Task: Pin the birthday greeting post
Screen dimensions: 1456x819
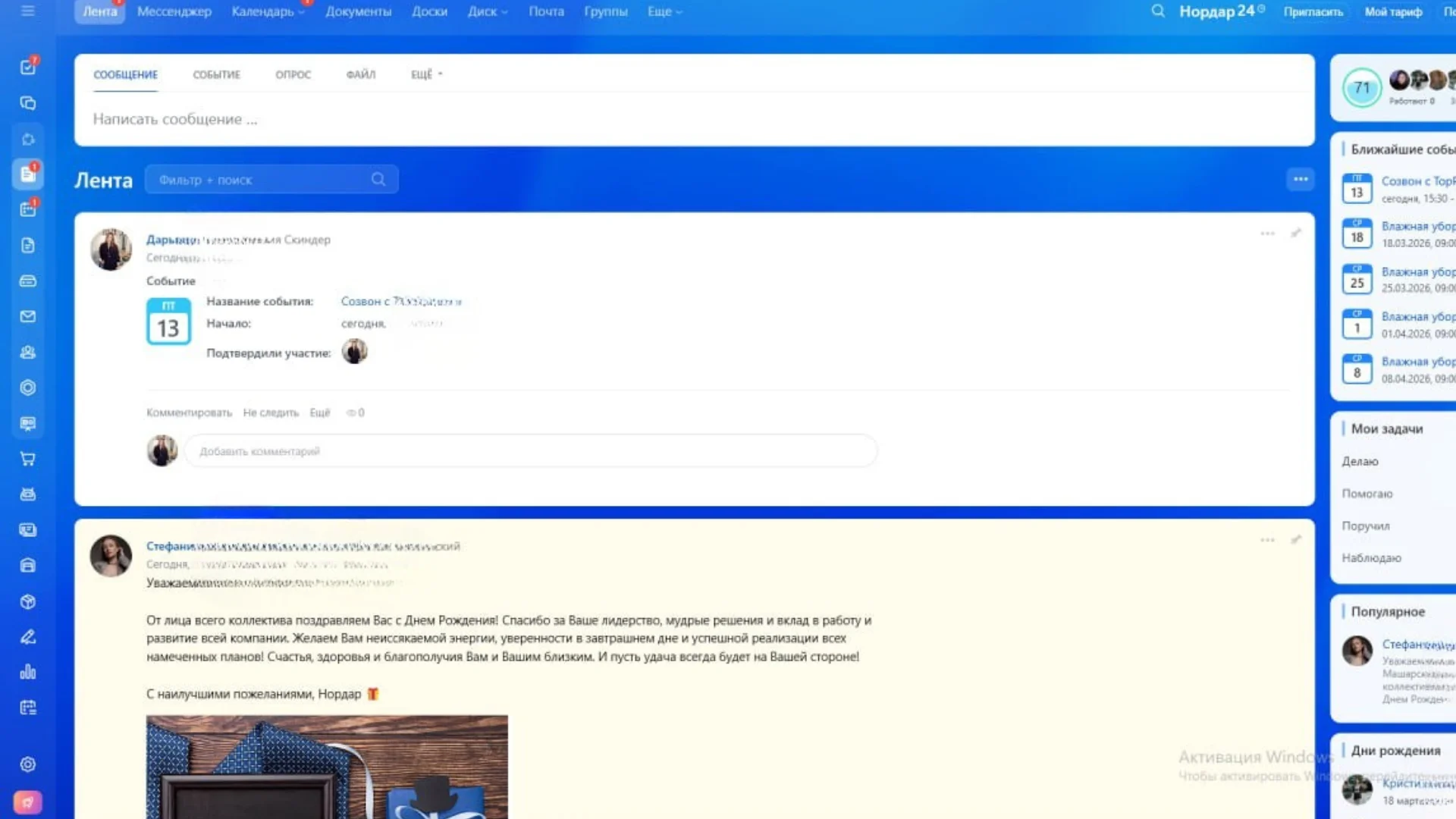Action: (1296, 540)
